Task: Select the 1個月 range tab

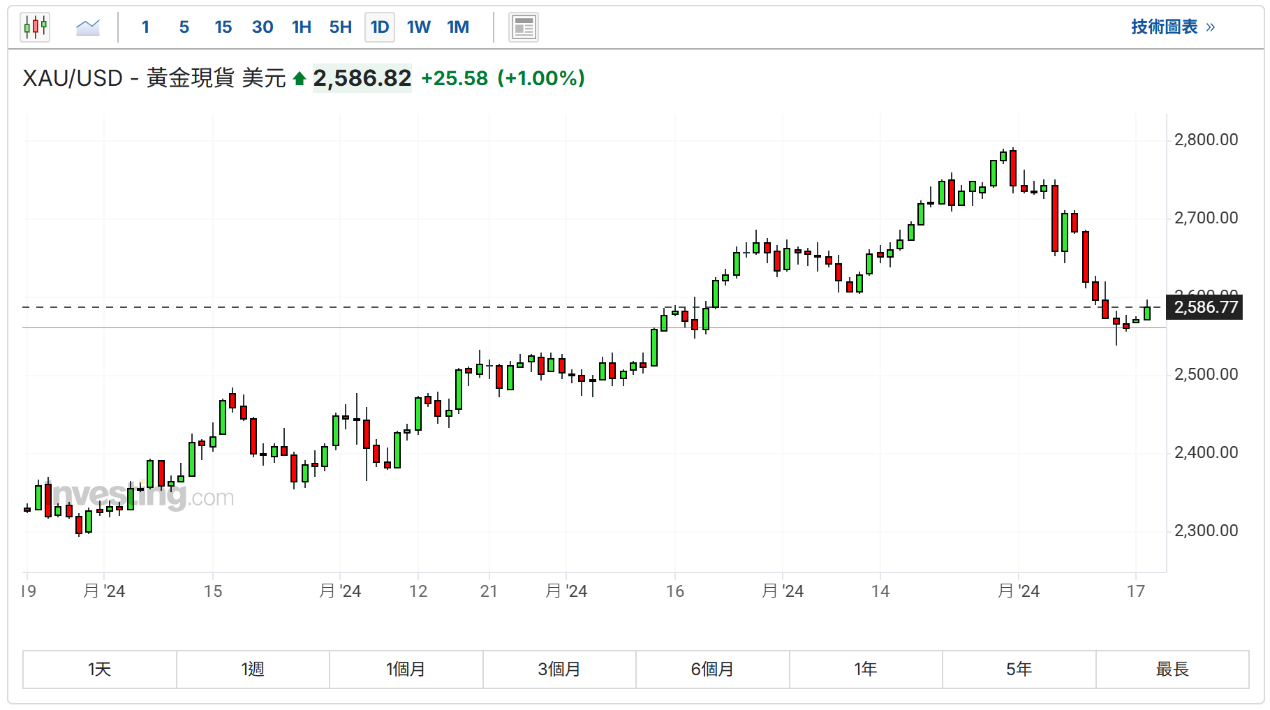Action: [x=406, y=669]
